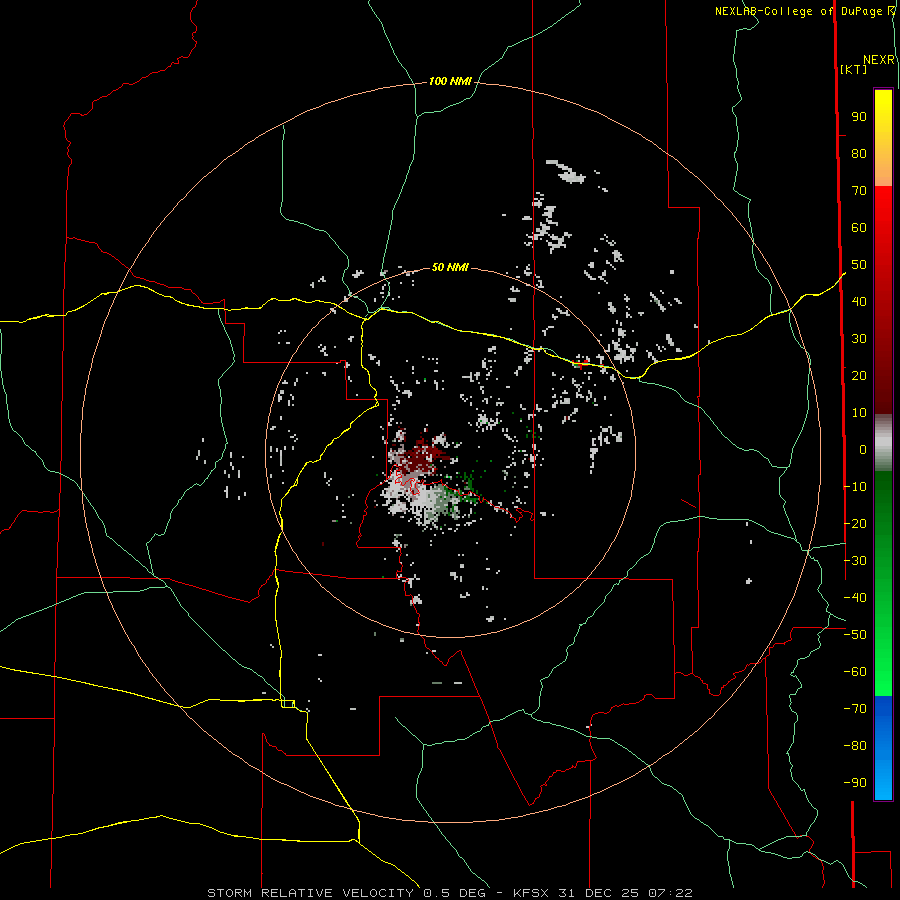Click the 50 NMI range ring label
The image size is (900, 900).
point(450,267)
